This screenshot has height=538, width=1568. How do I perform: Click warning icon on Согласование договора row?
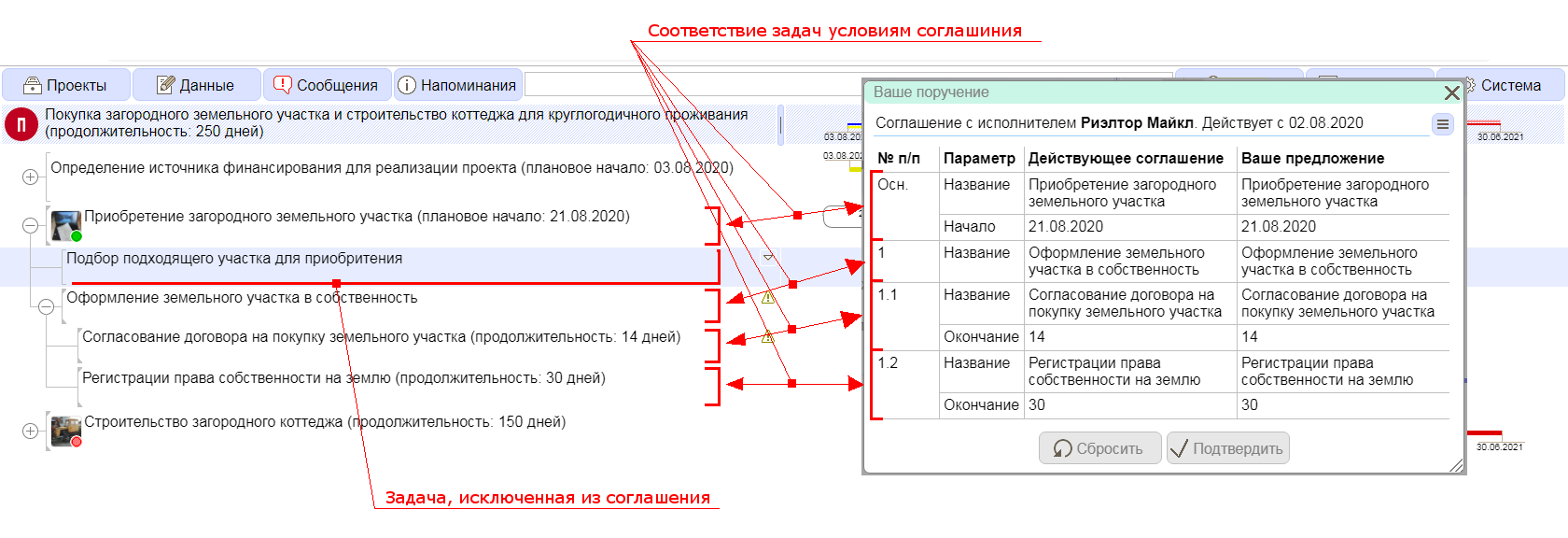click(768, 337)
